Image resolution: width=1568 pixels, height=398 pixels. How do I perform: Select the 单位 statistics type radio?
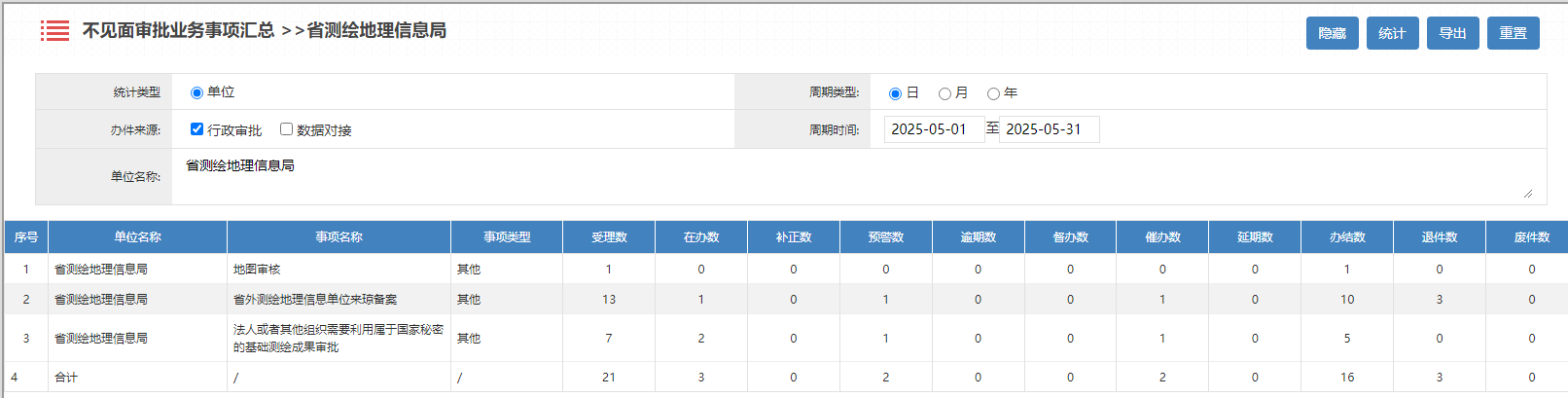point(196,92)
